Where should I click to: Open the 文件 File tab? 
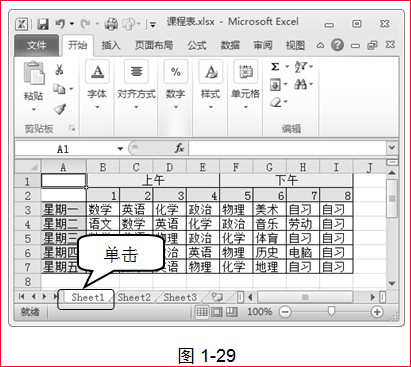[37, 45]
